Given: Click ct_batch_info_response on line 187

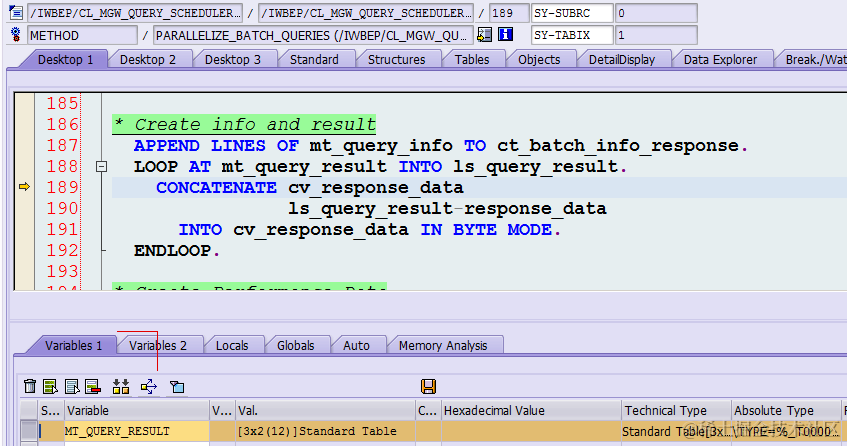Looking at the screenshot, I should (618, 146).
